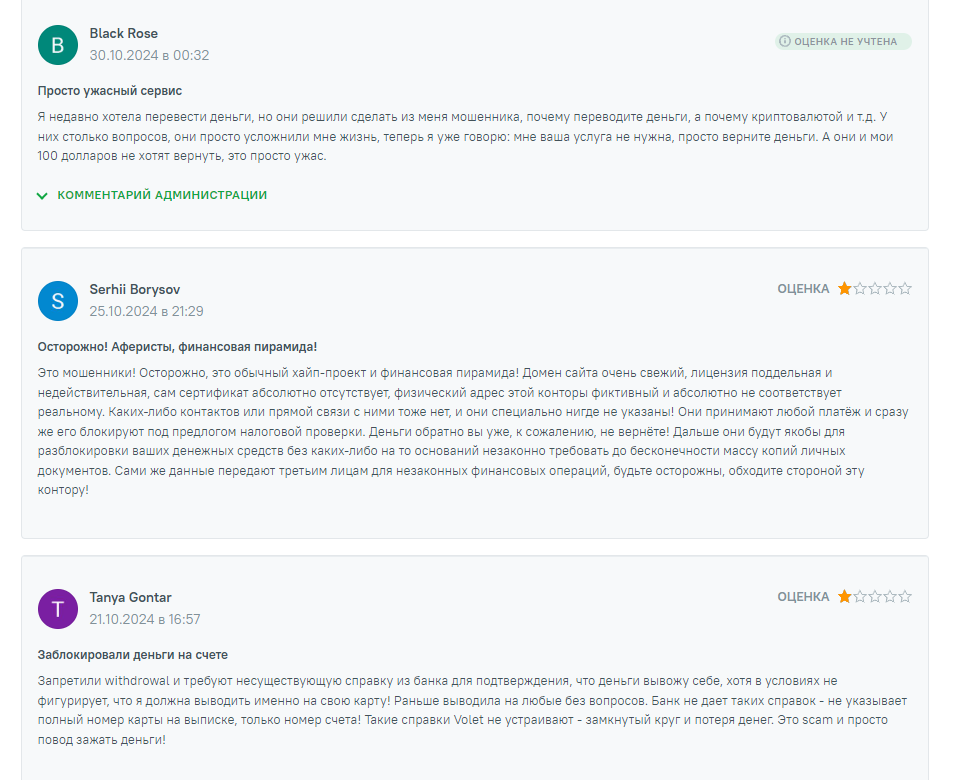This screenshot has height=780, width=975.
Task: Click title Осторожно! Аферисты, финансовая пирамида!
Action: [x=177, y=347]
